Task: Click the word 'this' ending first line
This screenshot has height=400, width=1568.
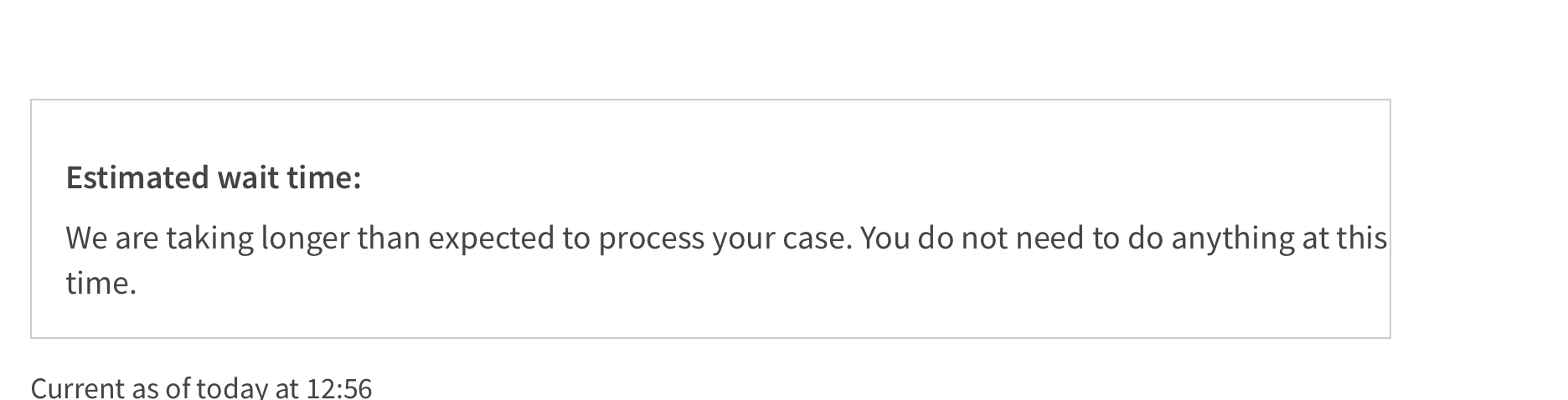Action: coord(1362,238)
